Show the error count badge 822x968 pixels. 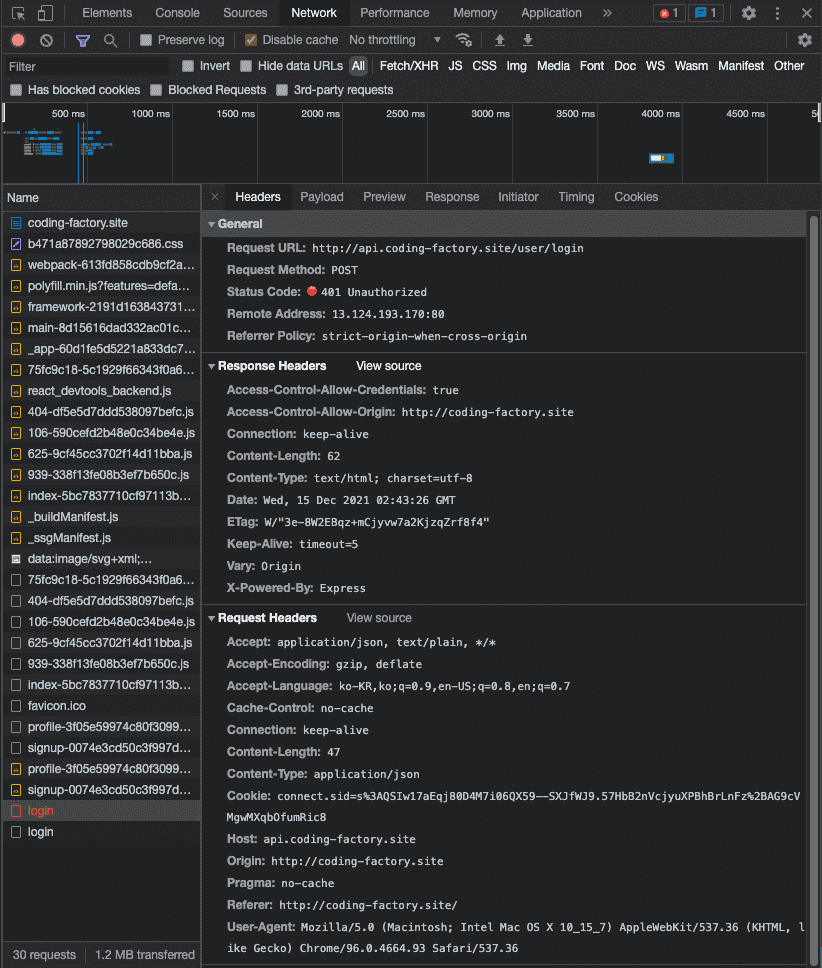[669, 13]
